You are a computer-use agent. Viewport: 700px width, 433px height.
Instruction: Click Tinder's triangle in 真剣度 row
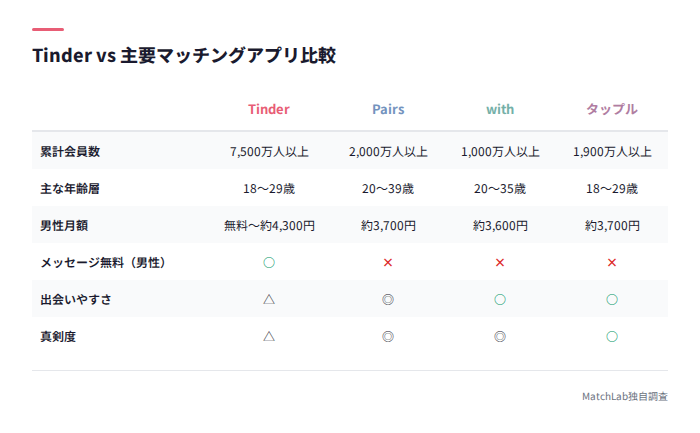point(269,336)
